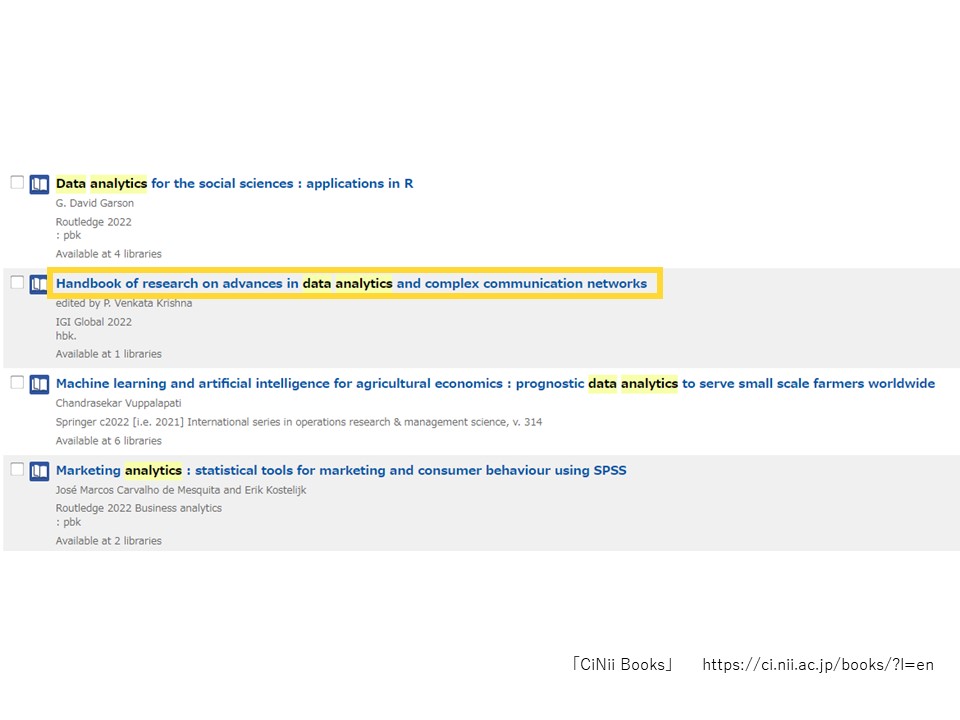Check the box for Data analytics for the social sciences
960x720 pixels.
(17, 182)
